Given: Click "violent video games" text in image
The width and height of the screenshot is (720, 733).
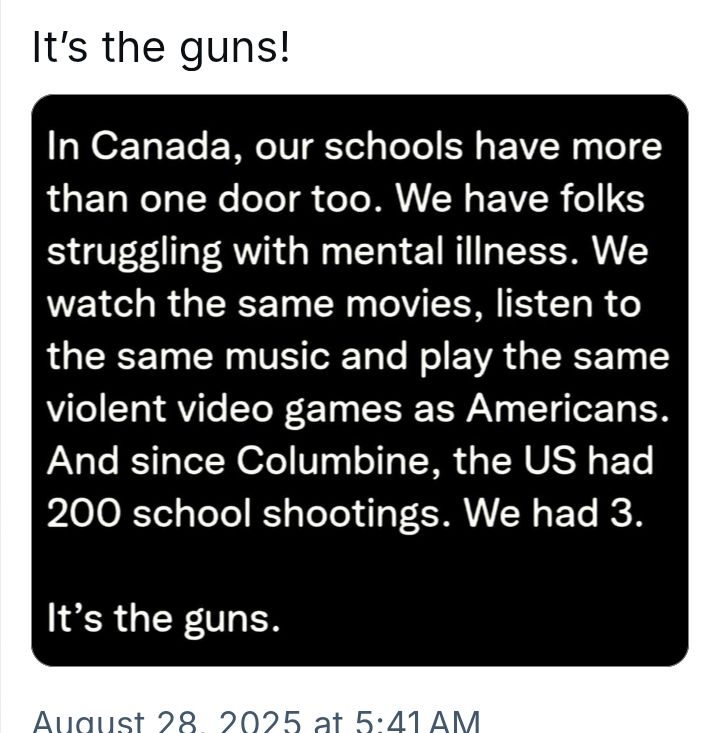Looking at the screenshot, I should click(x=224, y=409).
